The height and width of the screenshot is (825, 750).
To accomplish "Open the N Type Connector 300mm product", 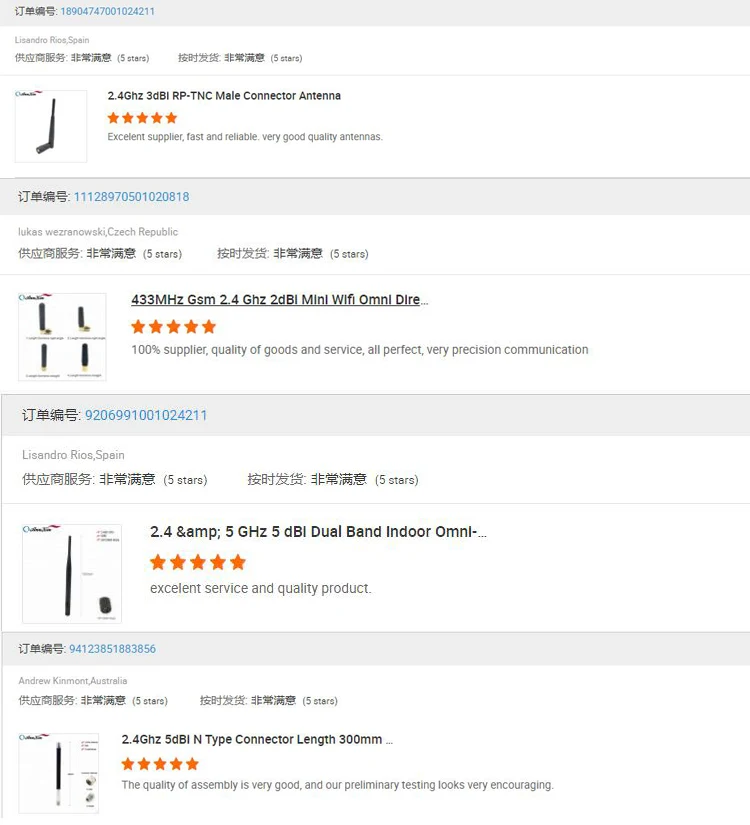I will 257,740.
